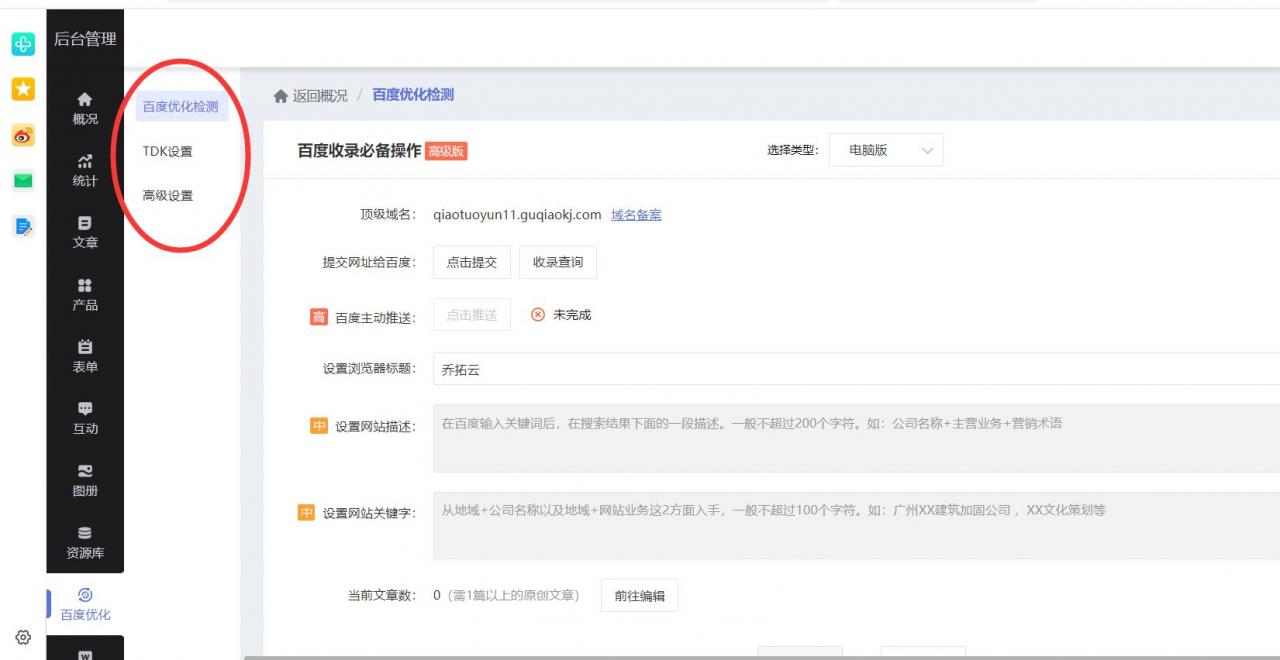Open the 概况 overview section in sidebar

85,106
